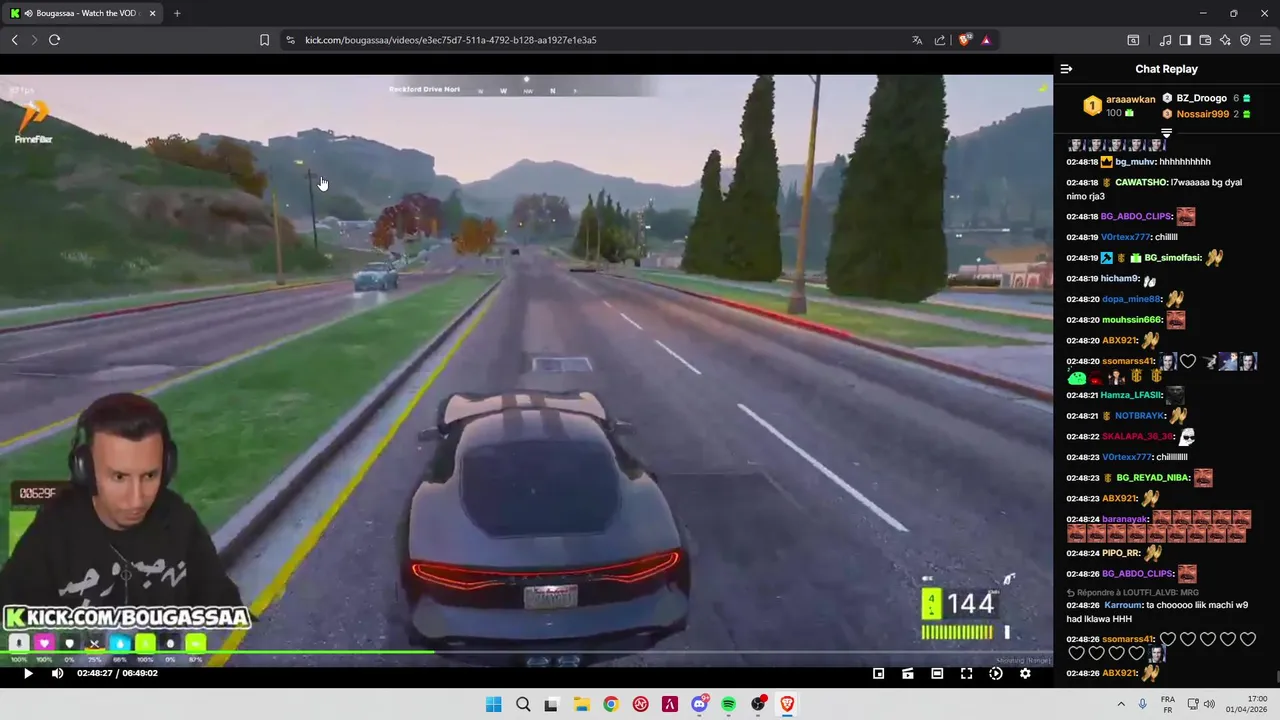Close the Bougassaa browser tab
Screen dimensions: 1280x720
pos(152,13)
